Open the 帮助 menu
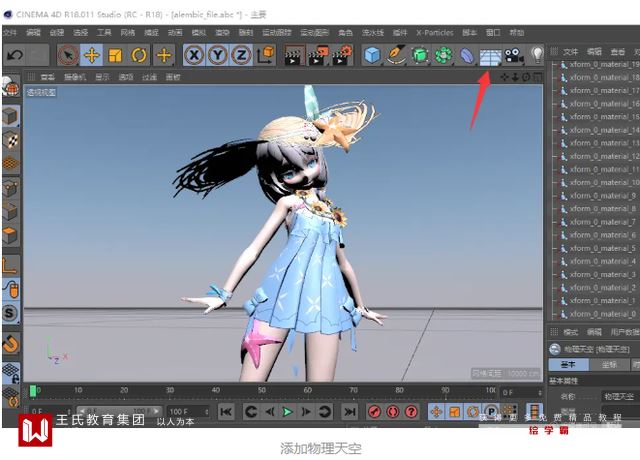Screen dimensions: 640x460 coord(517,32)
